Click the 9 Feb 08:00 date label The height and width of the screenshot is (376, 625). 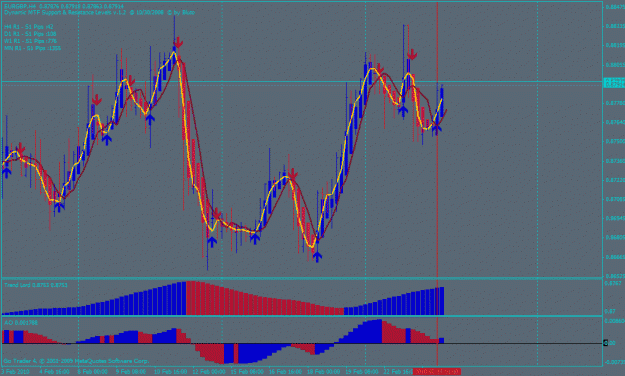[131, 372]
